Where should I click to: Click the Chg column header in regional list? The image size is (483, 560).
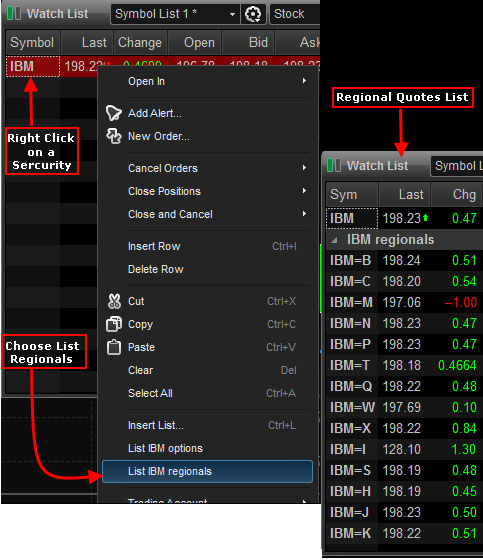(x=457, y=195)
